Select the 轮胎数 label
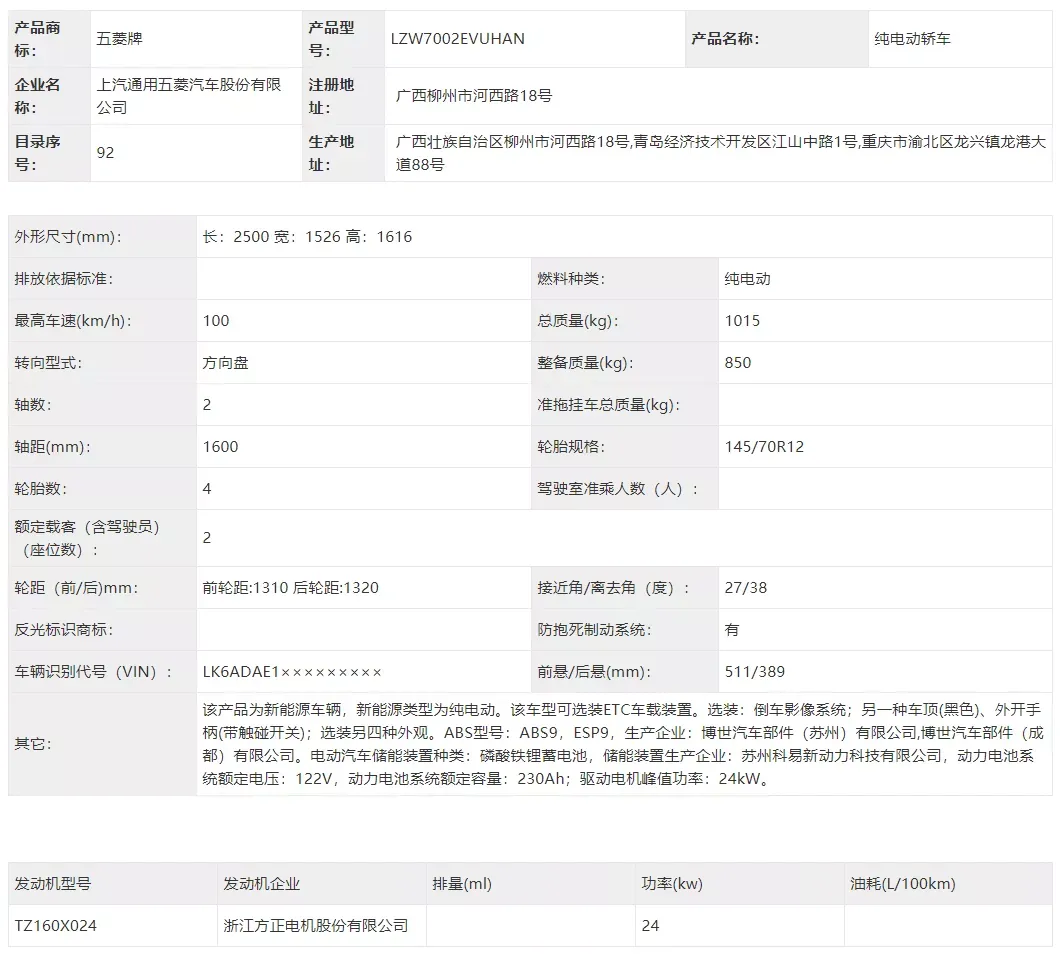 click(x=41, y=488)
